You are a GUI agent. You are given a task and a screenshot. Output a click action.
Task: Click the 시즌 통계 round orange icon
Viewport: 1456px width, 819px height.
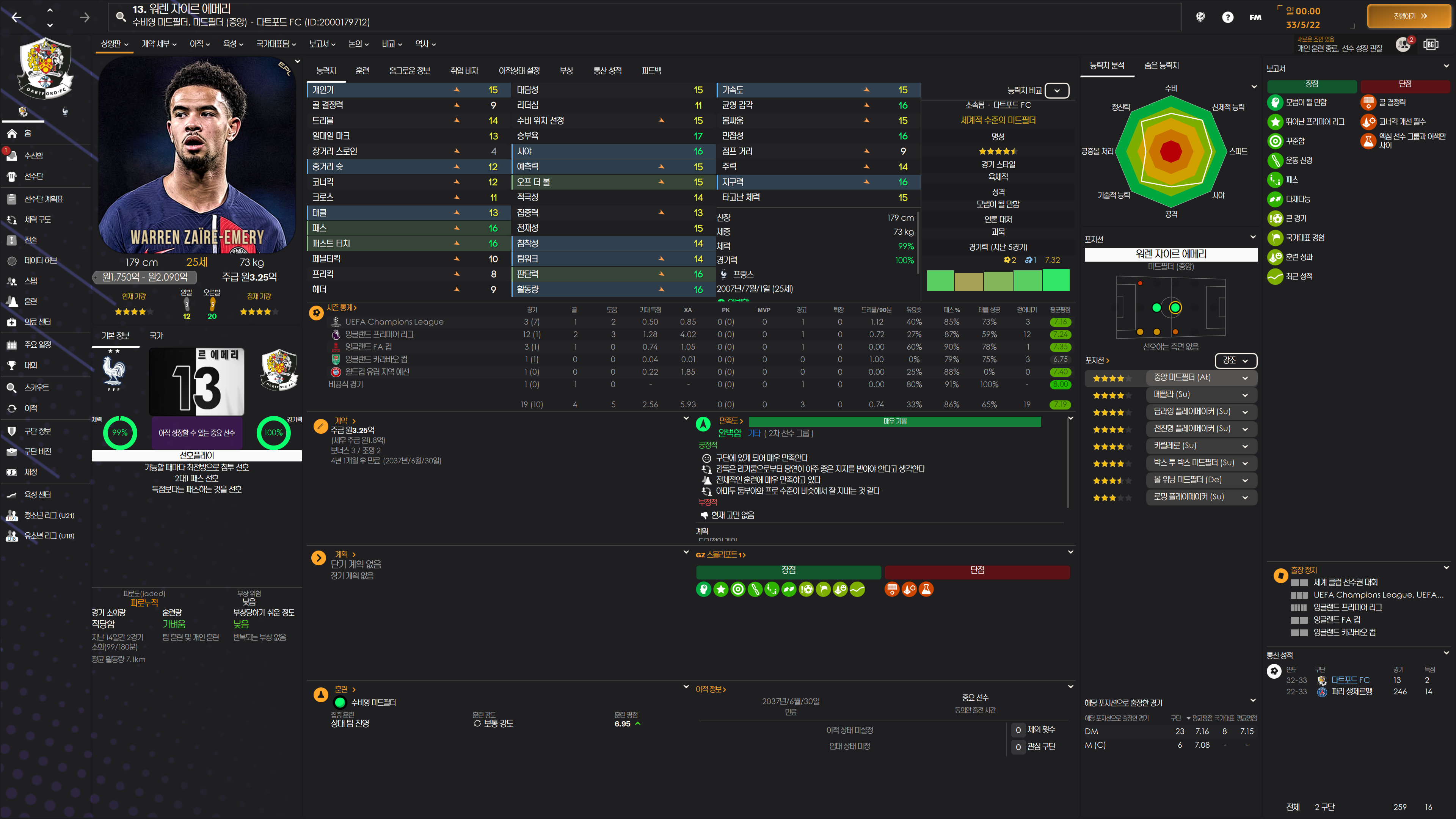pyautogui.click(x=317, y=312)
